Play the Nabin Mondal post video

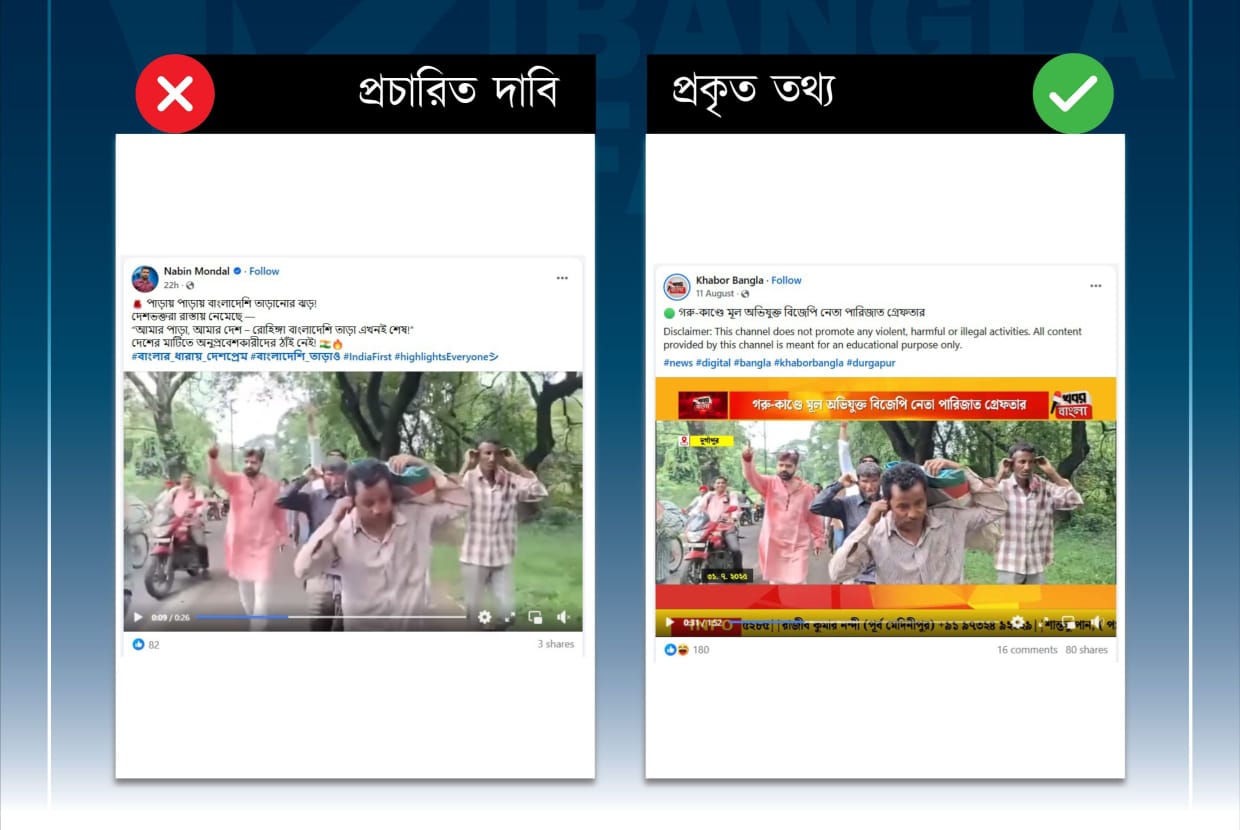[x=138, y=618]
